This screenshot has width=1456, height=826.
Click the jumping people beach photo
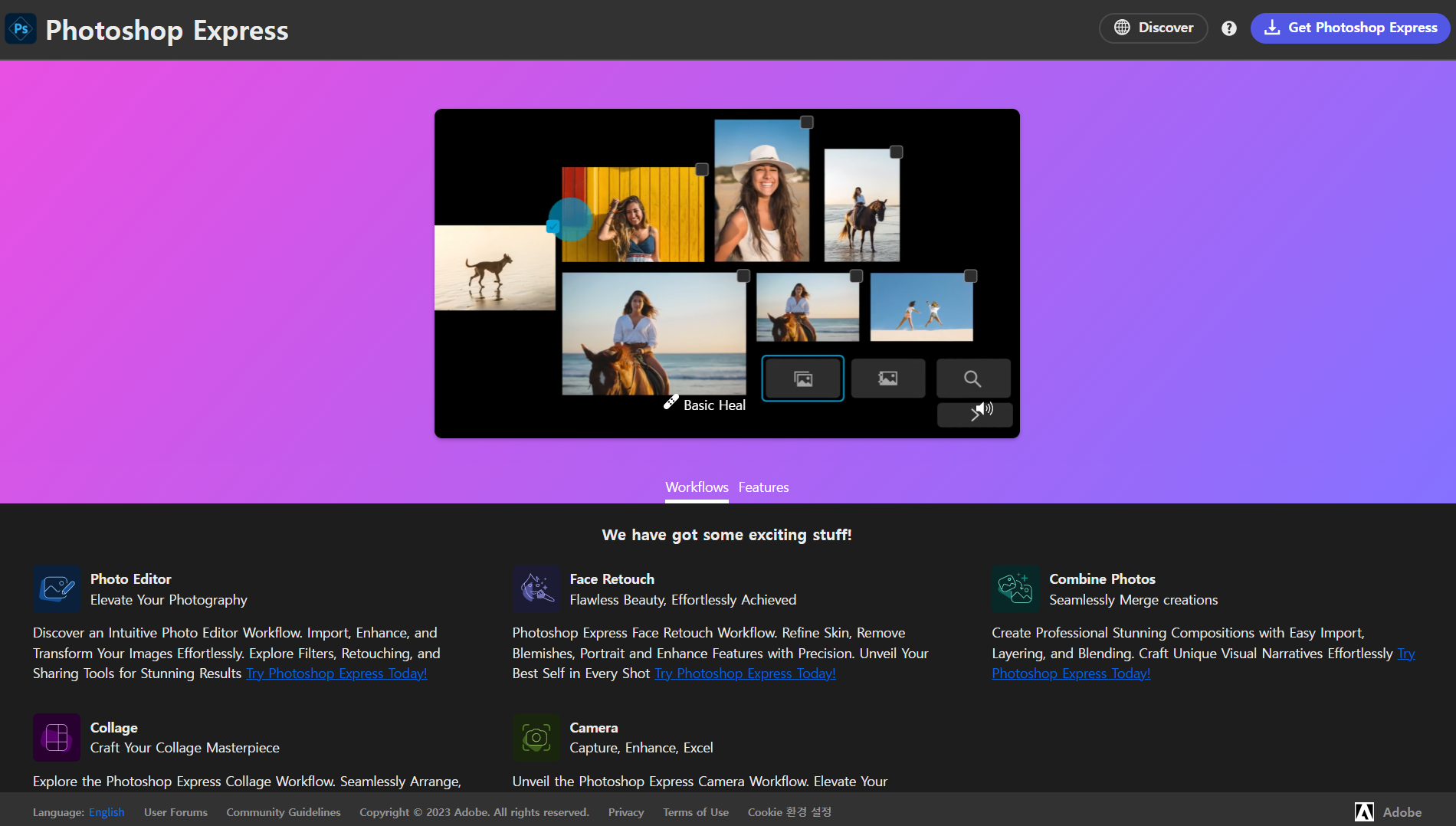(x=922, y=307)
